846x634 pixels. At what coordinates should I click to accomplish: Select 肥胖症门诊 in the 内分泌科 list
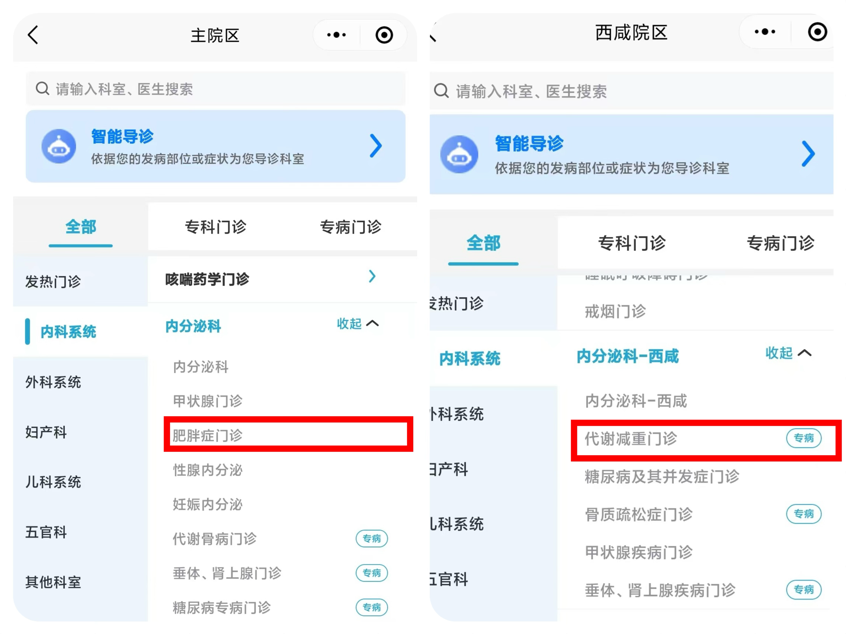tap(289, 434)
